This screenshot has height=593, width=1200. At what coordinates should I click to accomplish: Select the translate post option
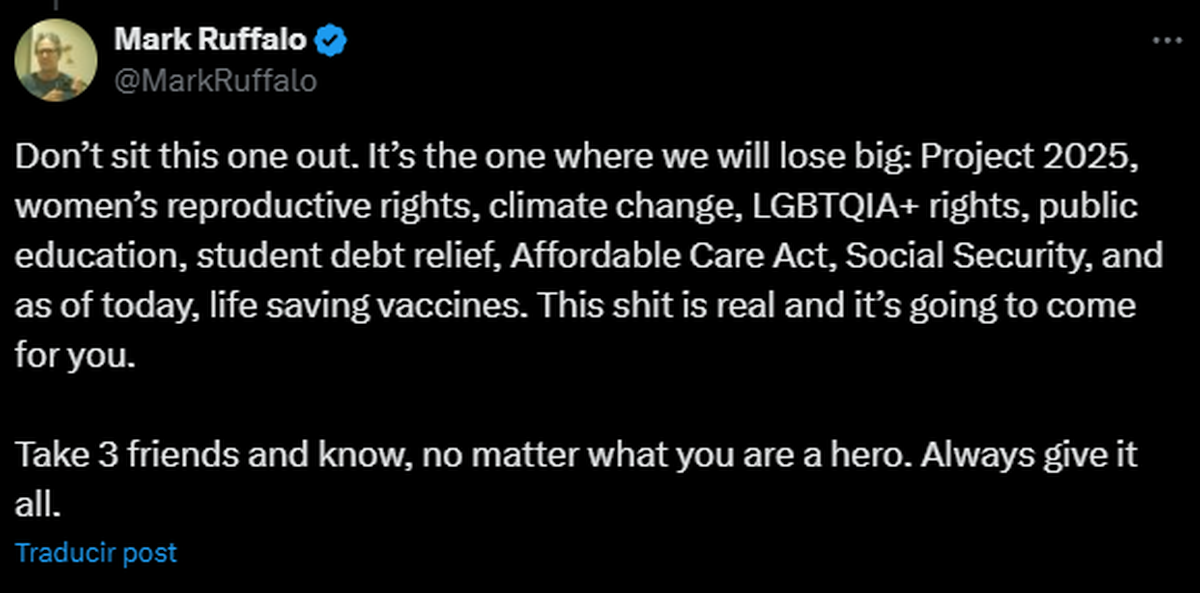95,551
